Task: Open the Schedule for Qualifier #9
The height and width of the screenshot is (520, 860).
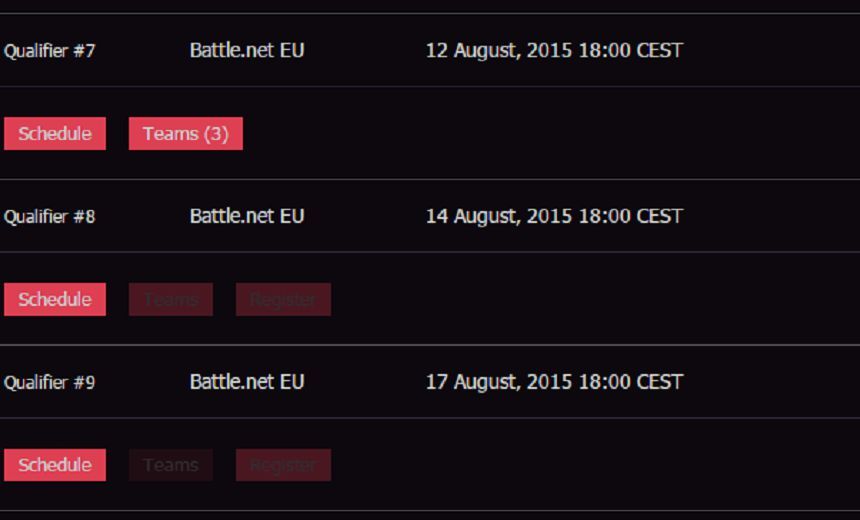Action: pyautogui.click(x=55, y=465)
